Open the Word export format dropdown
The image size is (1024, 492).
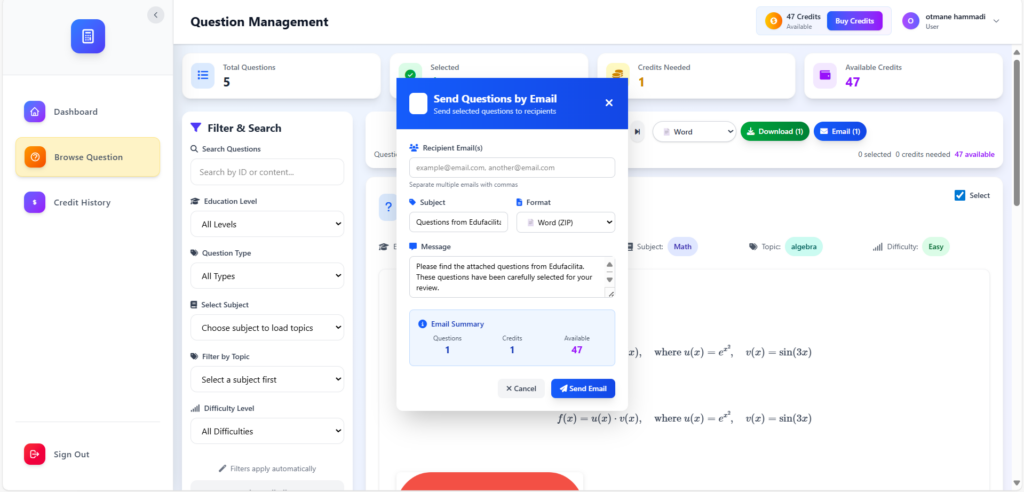tap(694, 131)
